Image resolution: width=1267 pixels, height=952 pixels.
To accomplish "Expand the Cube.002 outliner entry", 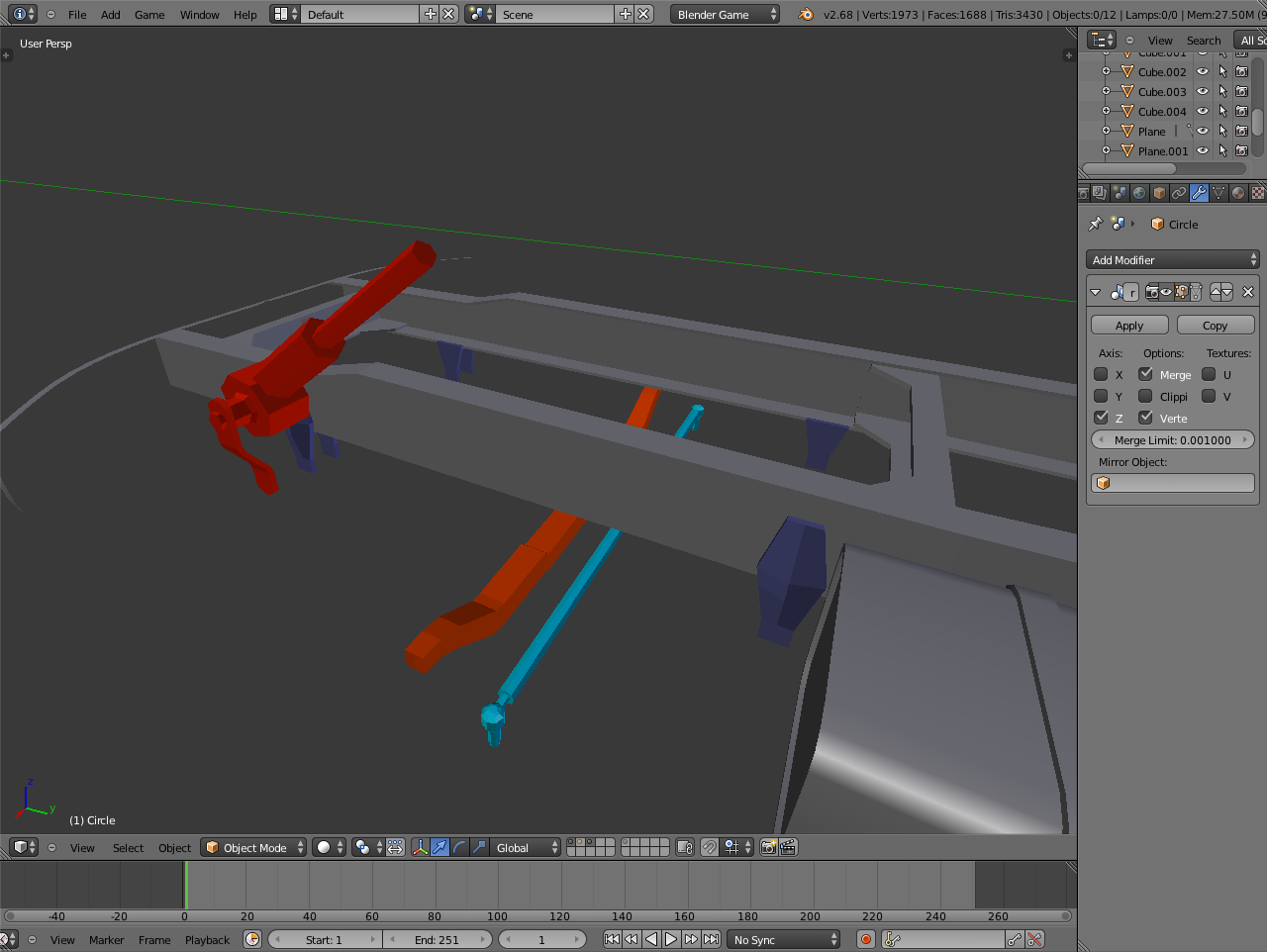I will (x=1106, y=71).
